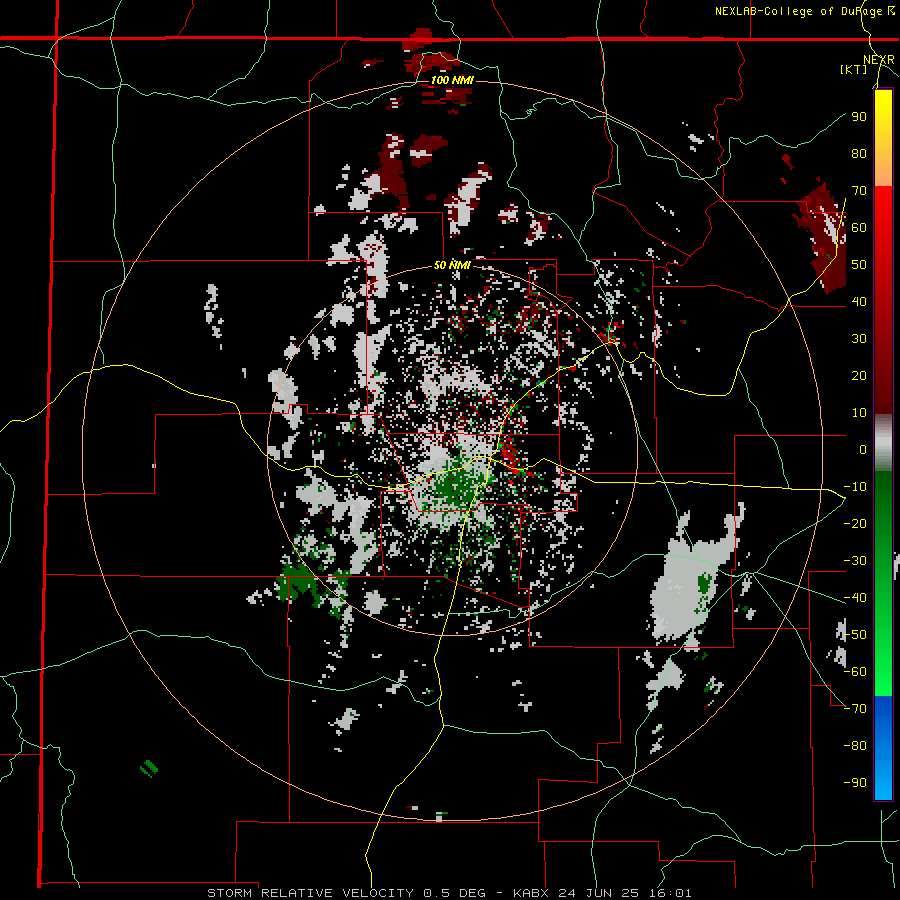The width and height of the screenshot is (900, 900).
Task: Click the -30 knot label on scale
Action: point(855,561)
